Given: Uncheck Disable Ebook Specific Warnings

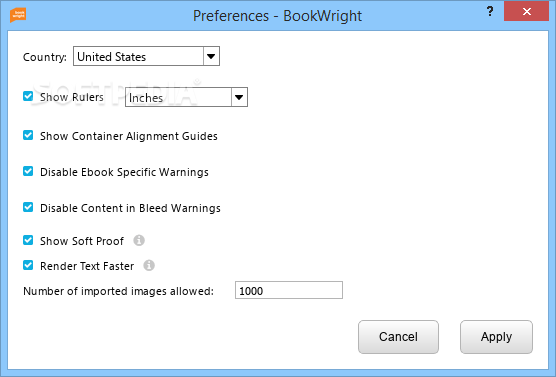Looking at the screenshot, I should [x=28, y=172].
